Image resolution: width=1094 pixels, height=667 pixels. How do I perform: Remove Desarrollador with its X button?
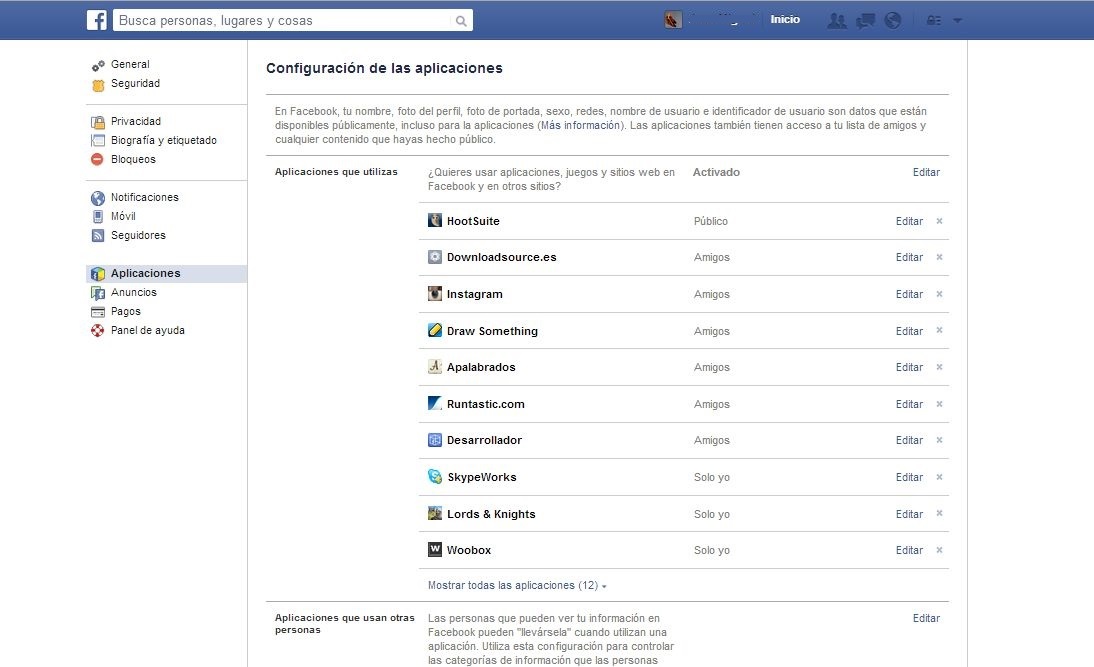(939, 440)
